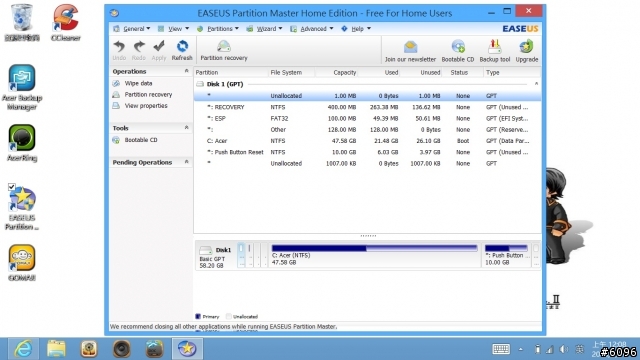Click Bootable CD under Tools panel
Screen dimensions: 640x360
[141, 140]
